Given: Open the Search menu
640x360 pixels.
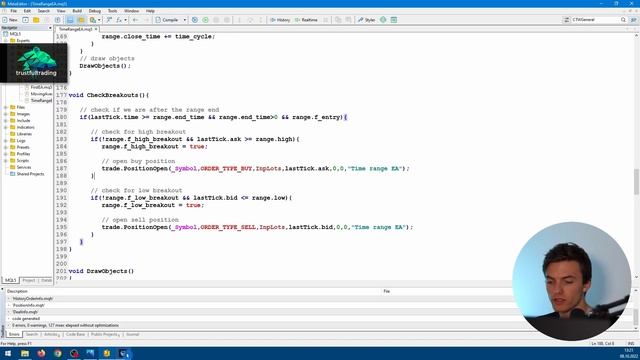Looking at the screenshot, I should [x=44, y=11].
